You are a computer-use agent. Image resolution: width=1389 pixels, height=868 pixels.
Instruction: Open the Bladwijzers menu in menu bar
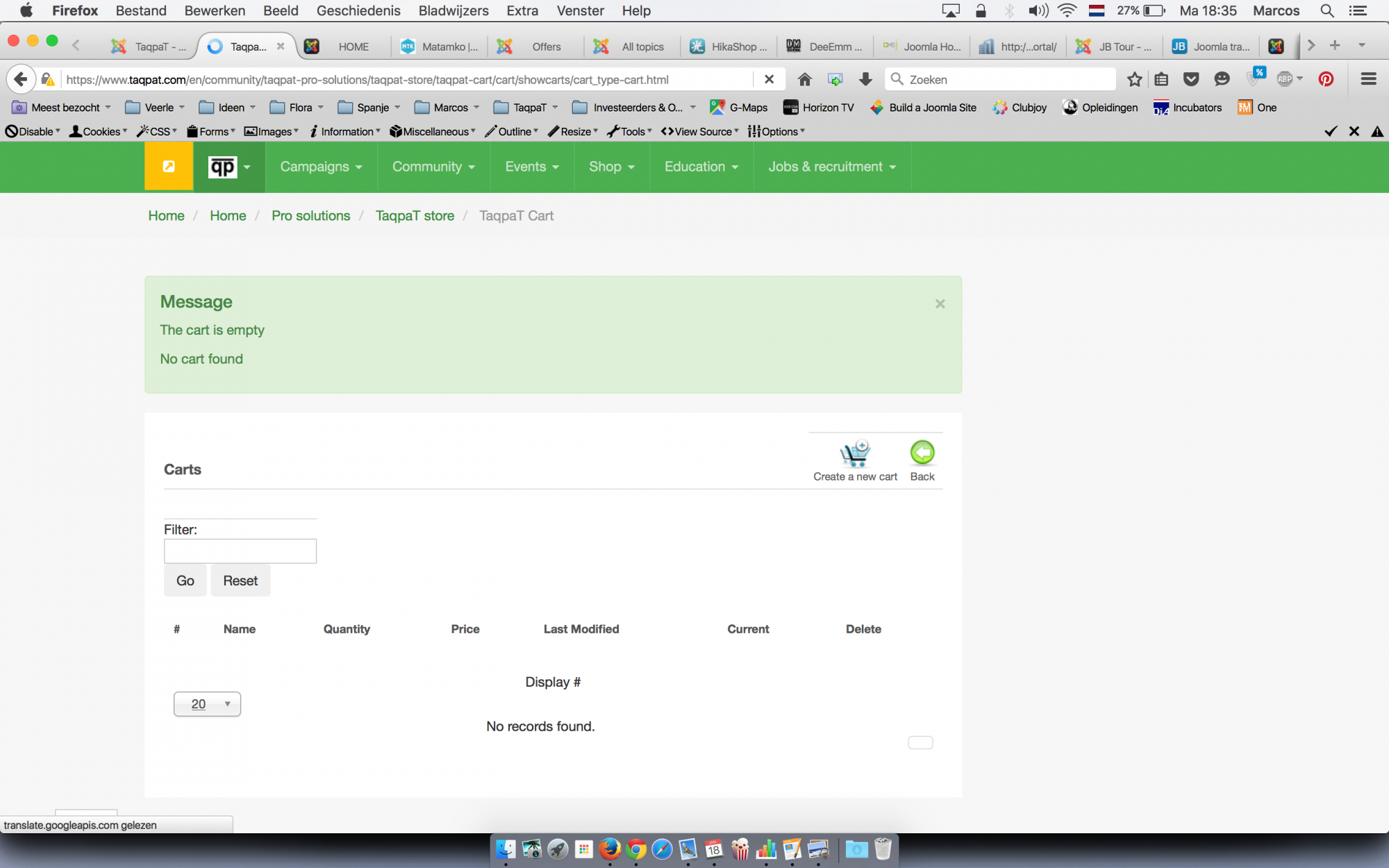[453, 10]
